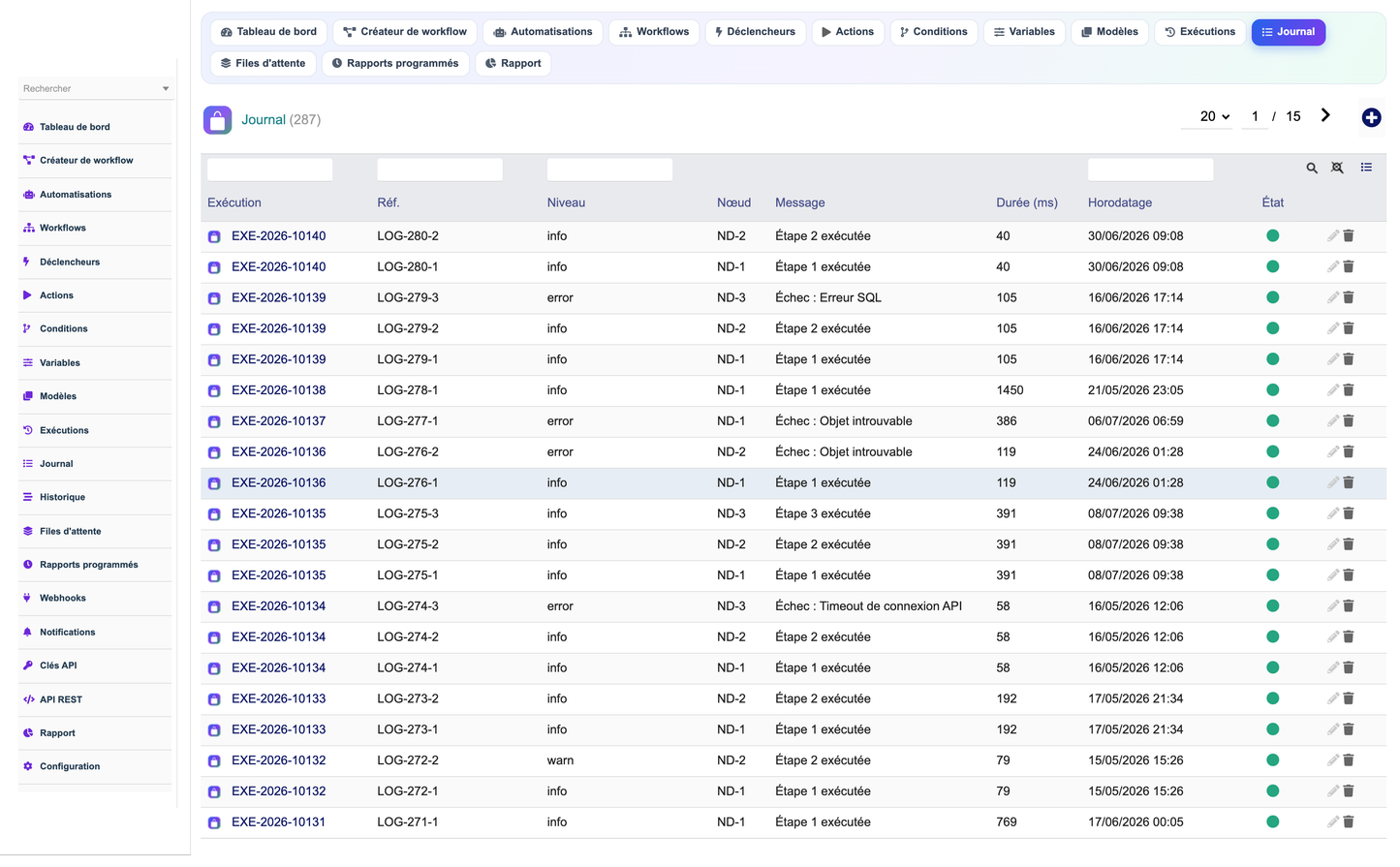The image size is (1400, 867).
Task: Click the row icon beside LOG-278-1 execution
Action: click(214, 391)
